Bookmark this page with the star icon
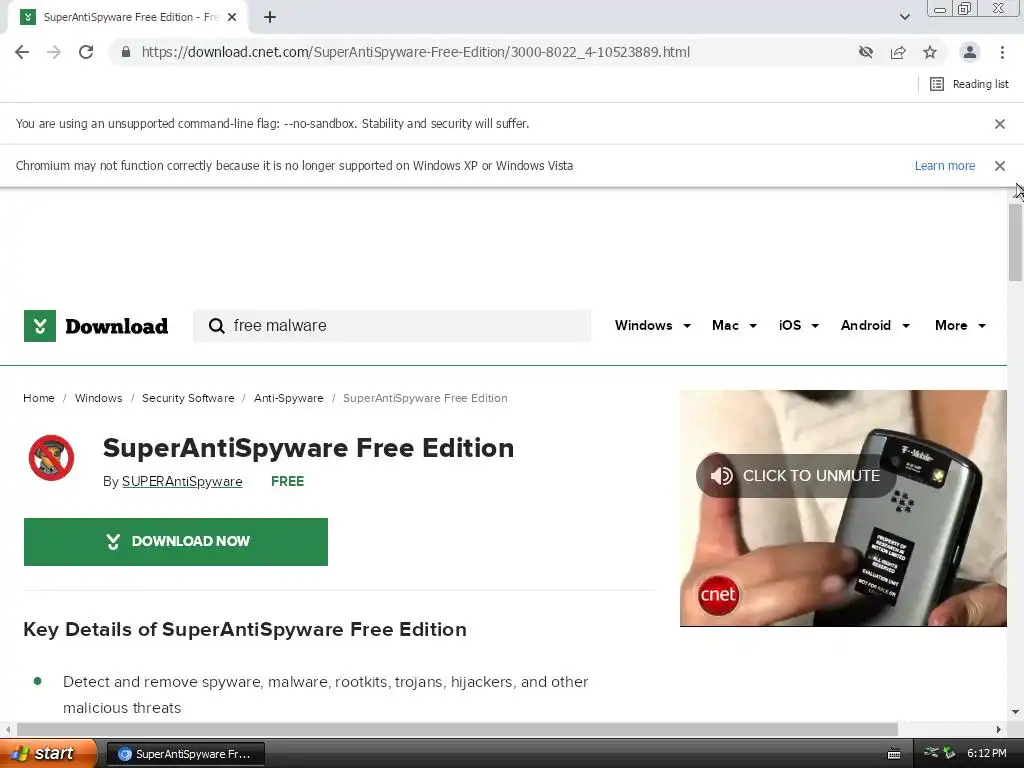1024x768 pixels. coord(930,52)
